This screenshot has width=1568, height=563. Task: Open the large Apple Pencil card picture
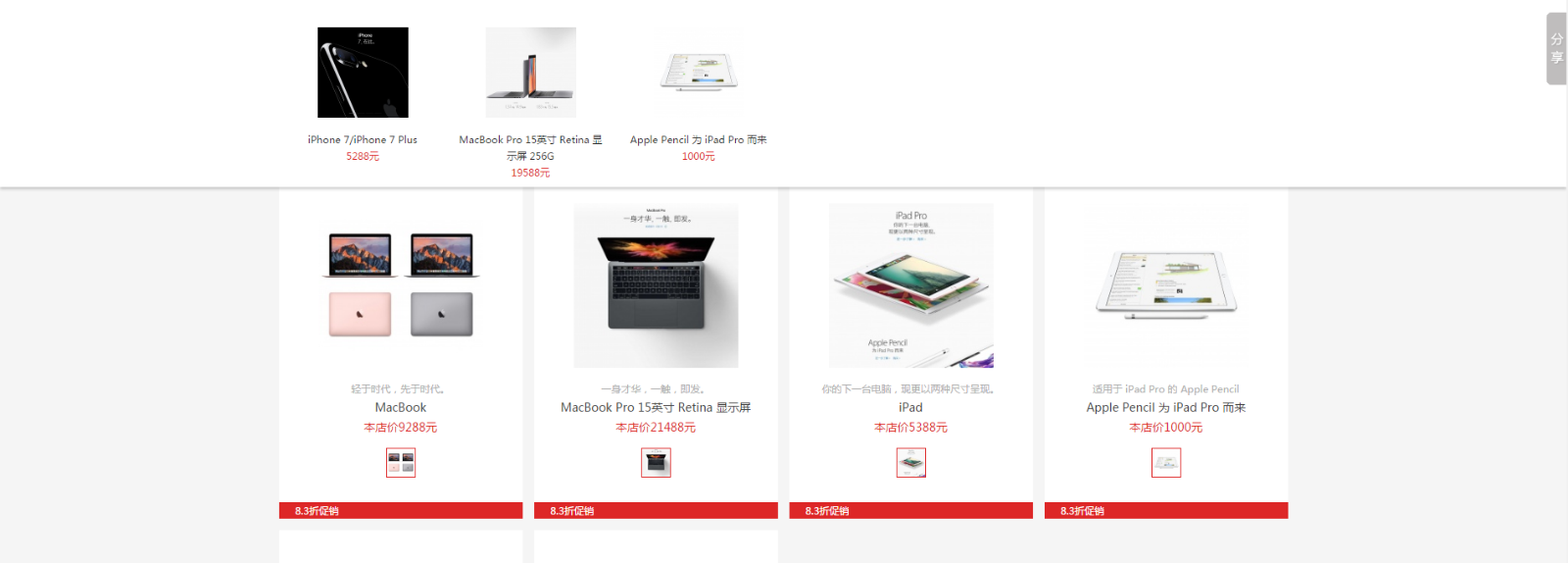(x=1166, y=285)
